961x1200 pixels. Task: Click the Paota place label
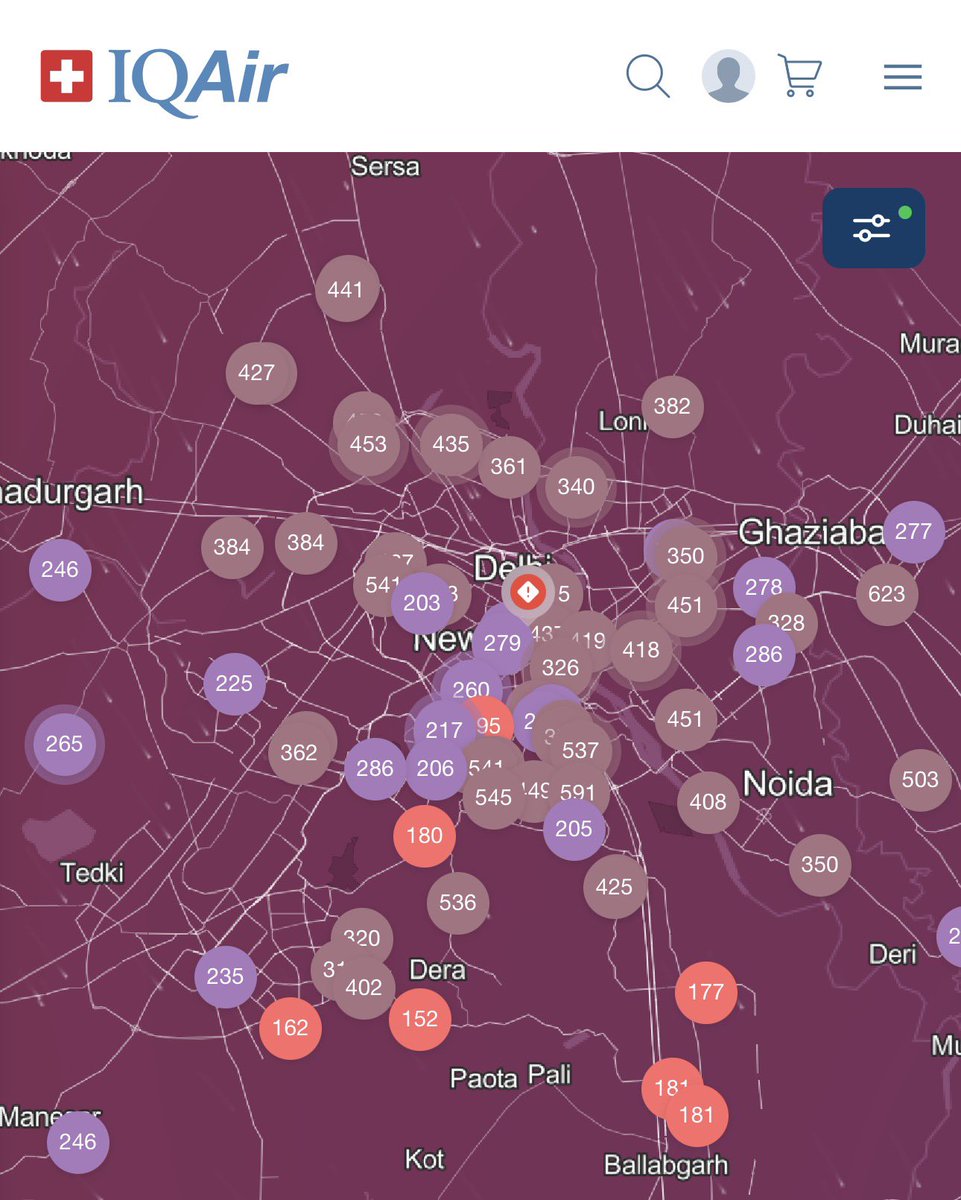pos(484,1078)
